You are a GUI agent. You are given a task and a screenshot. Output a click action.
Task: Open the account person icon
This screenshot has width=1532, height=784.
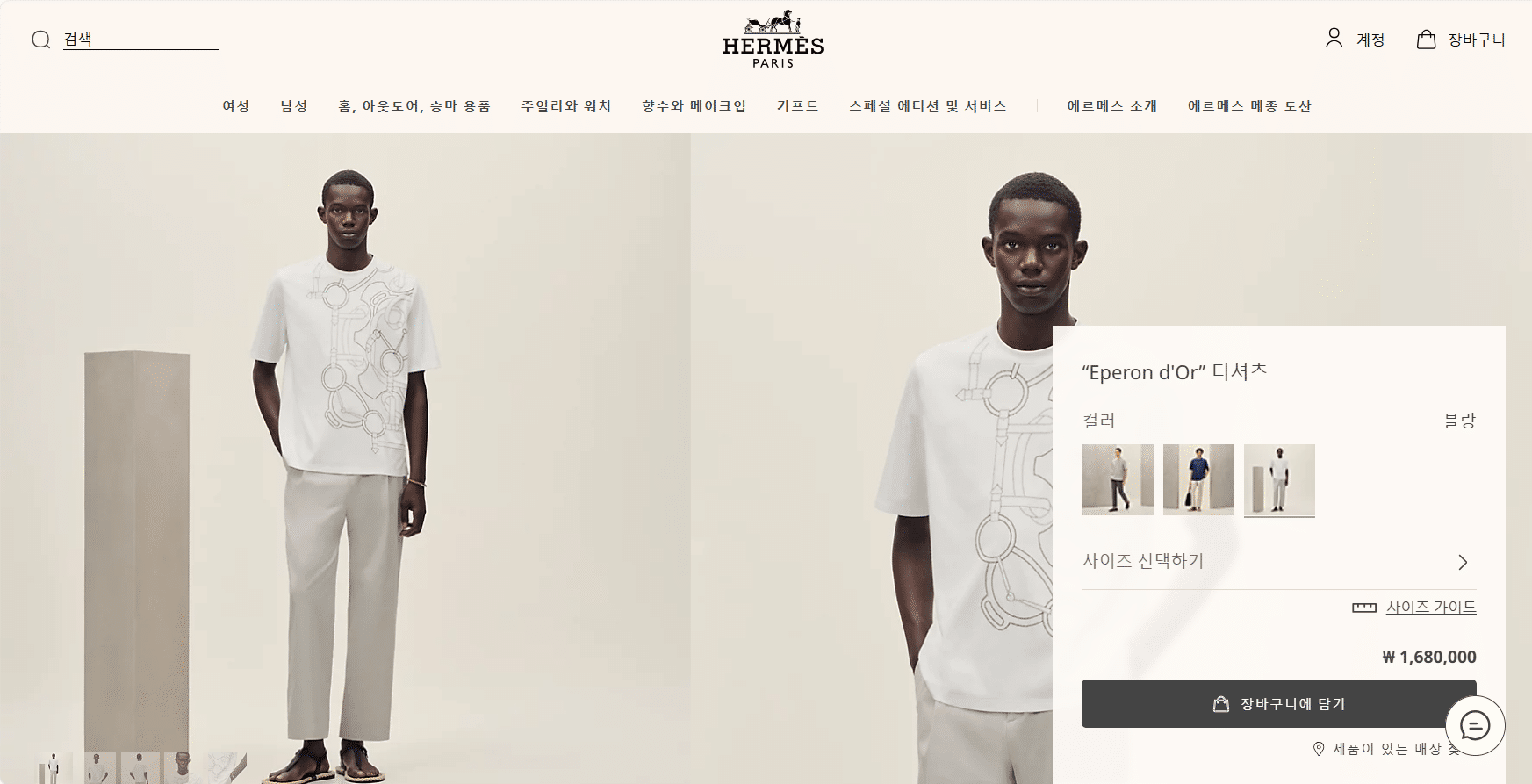(1334, 38)
